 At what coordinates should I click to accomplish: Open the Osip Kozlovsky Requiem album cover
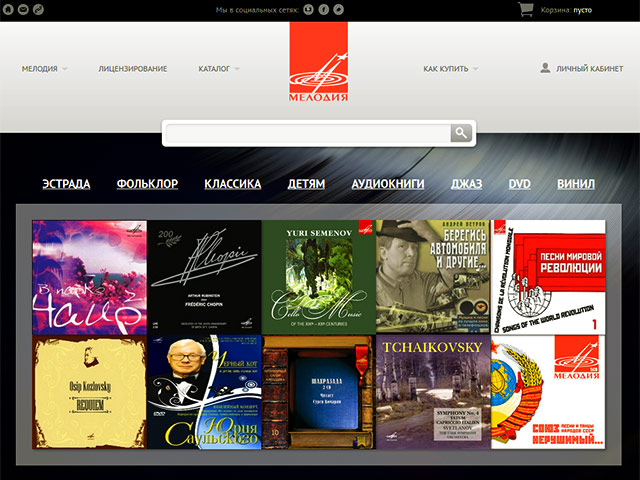90,392
